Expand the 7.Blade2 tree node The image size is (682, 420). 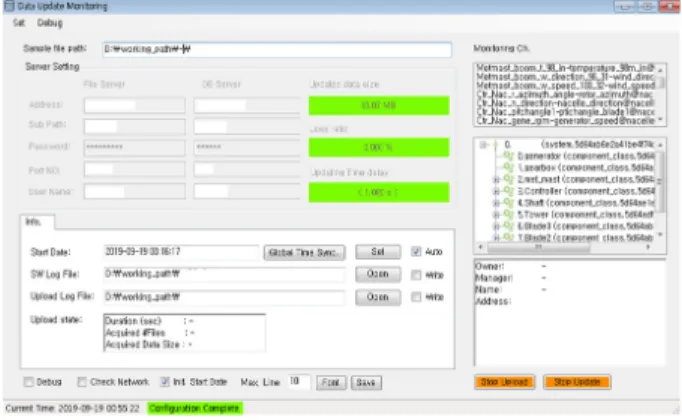pos(496,237)
